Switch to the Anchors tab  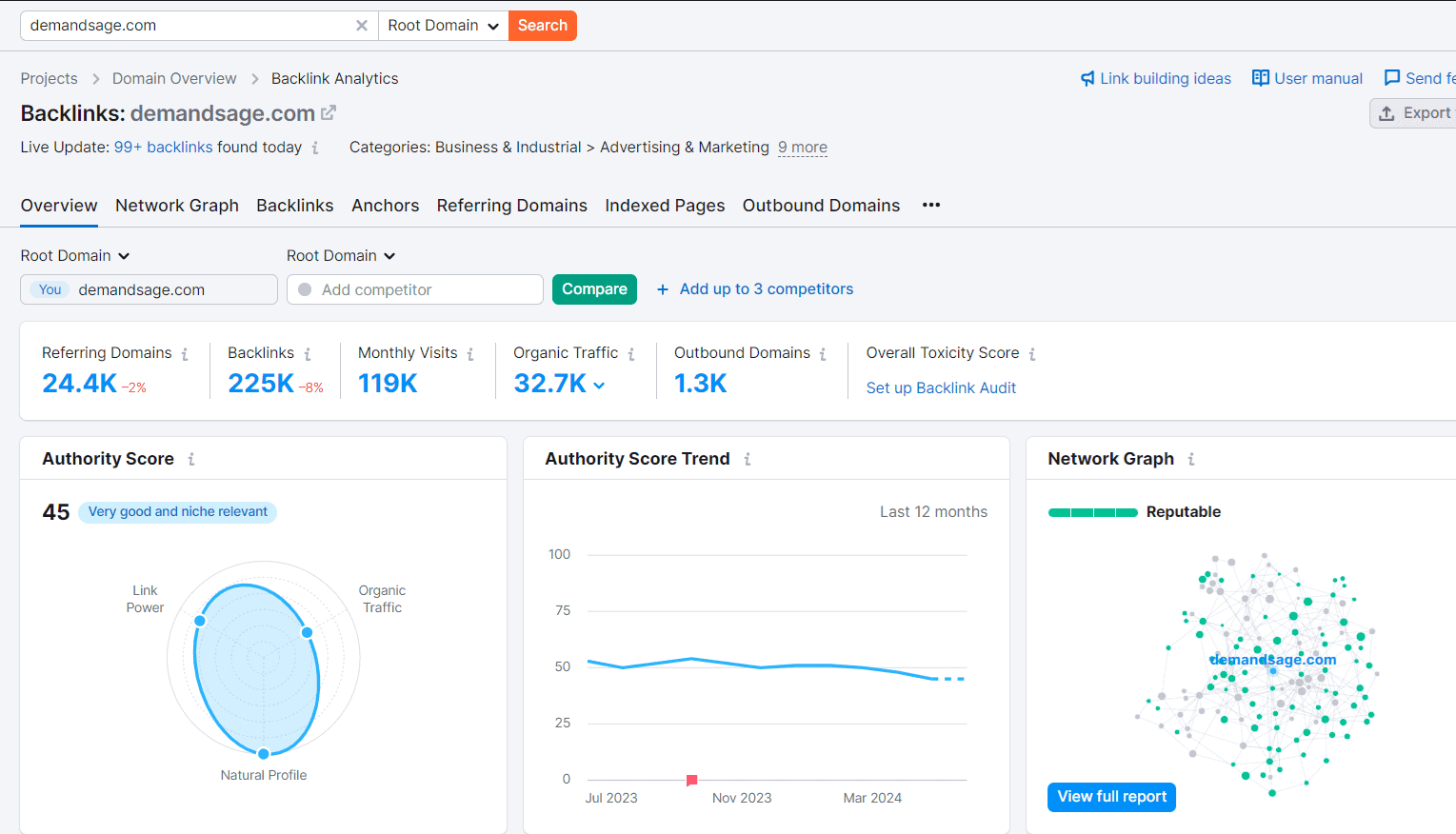[385, 205]
